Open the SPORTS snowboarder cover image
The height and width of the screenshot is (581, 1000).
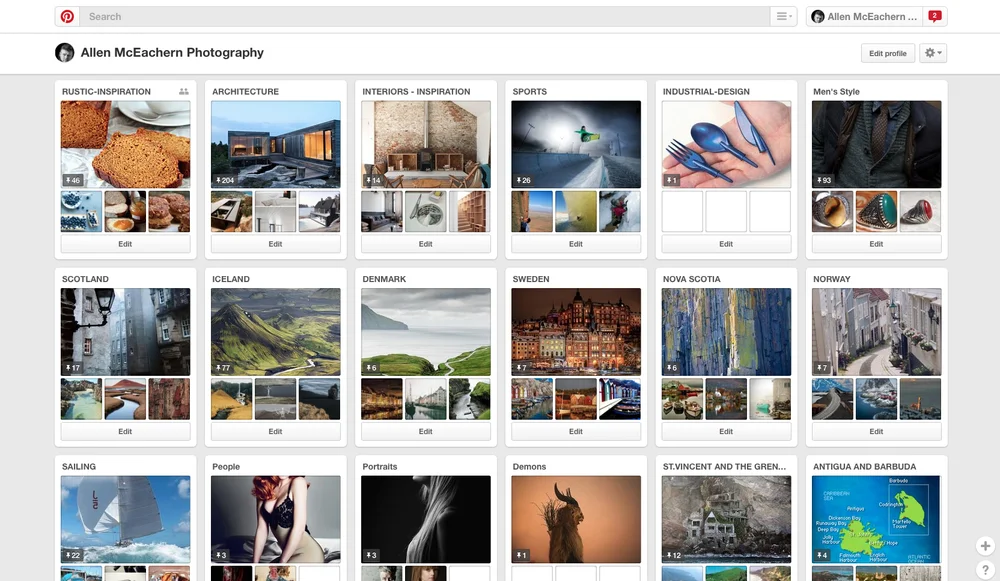click(576, 144)
